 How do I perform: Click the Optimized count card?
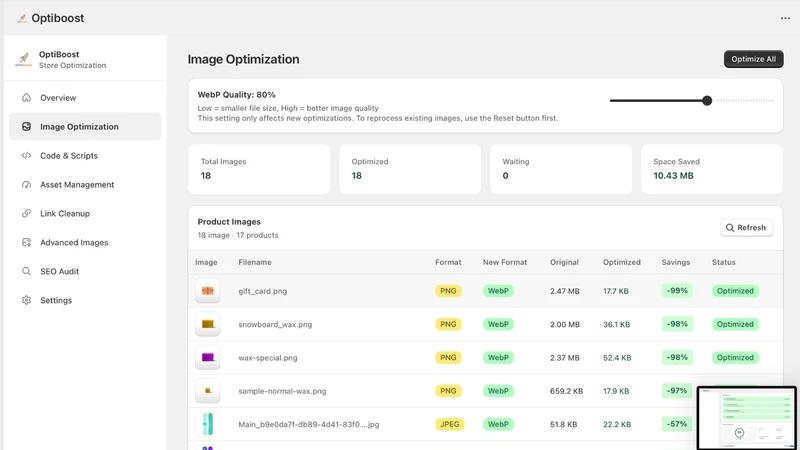[x=410, y=169]
